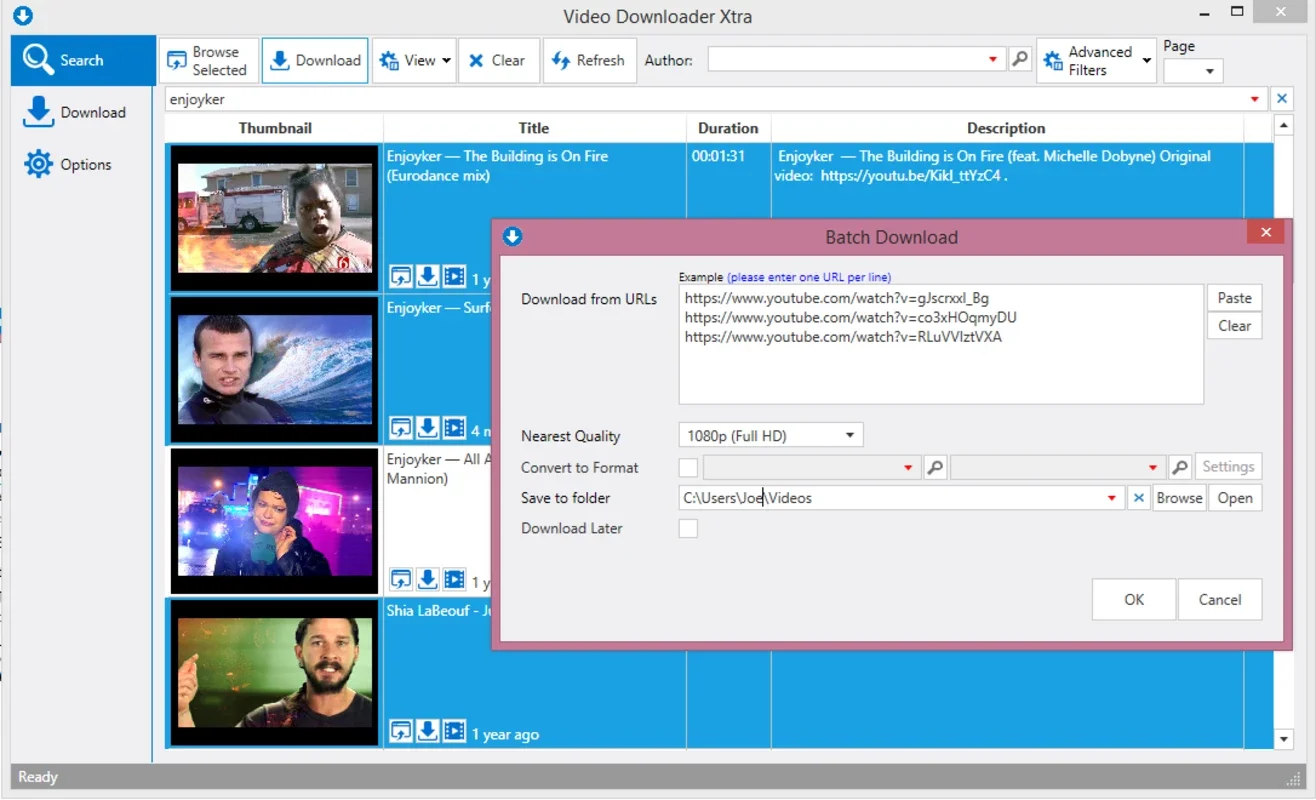Image resolution: width=1316 pixels, height=800 pixels.
Task: Click download icon in Shia LaBeouf row
Action: [x=427, y=731]
